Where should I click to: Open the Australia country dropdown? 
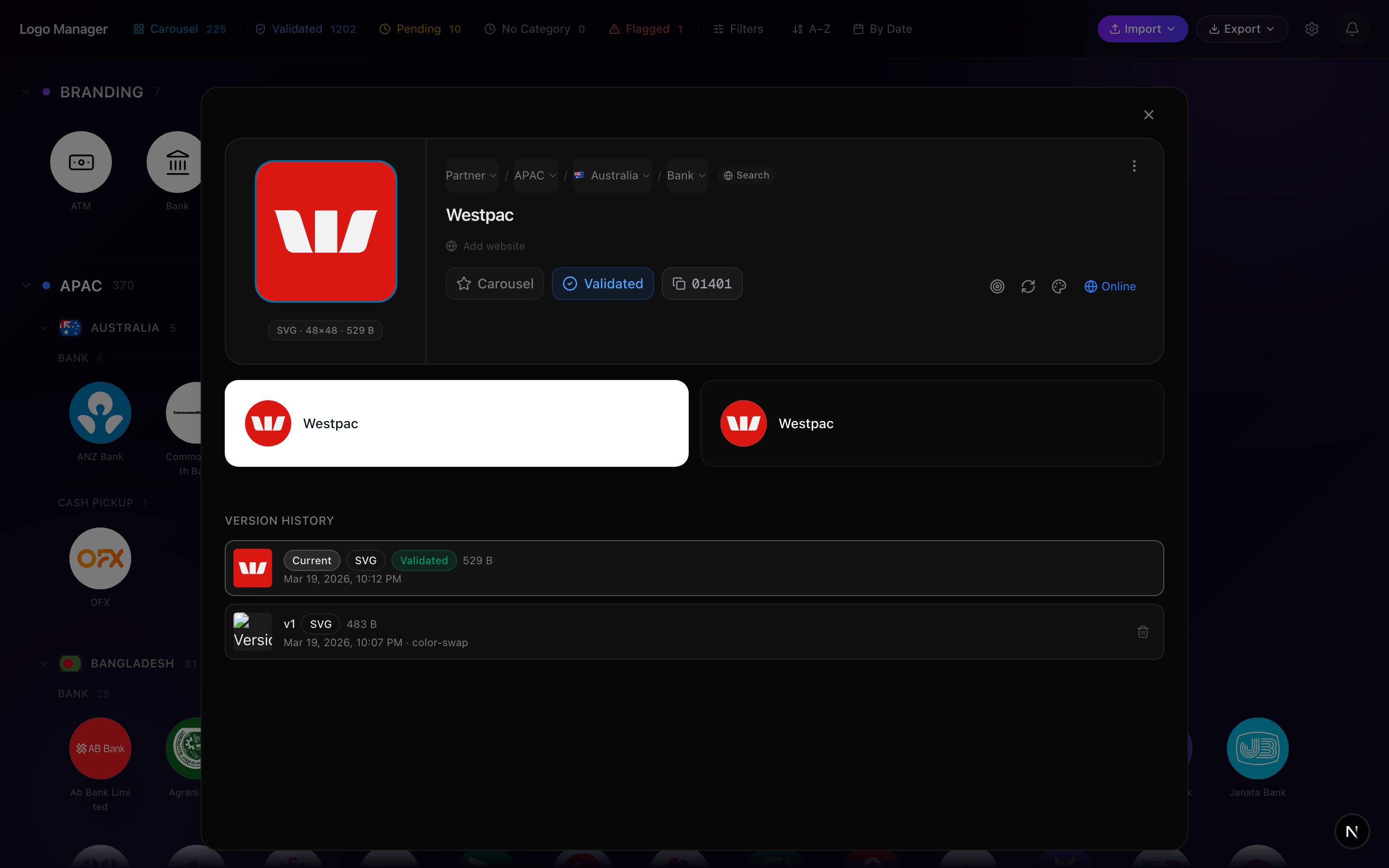click(x=612, y=176)
